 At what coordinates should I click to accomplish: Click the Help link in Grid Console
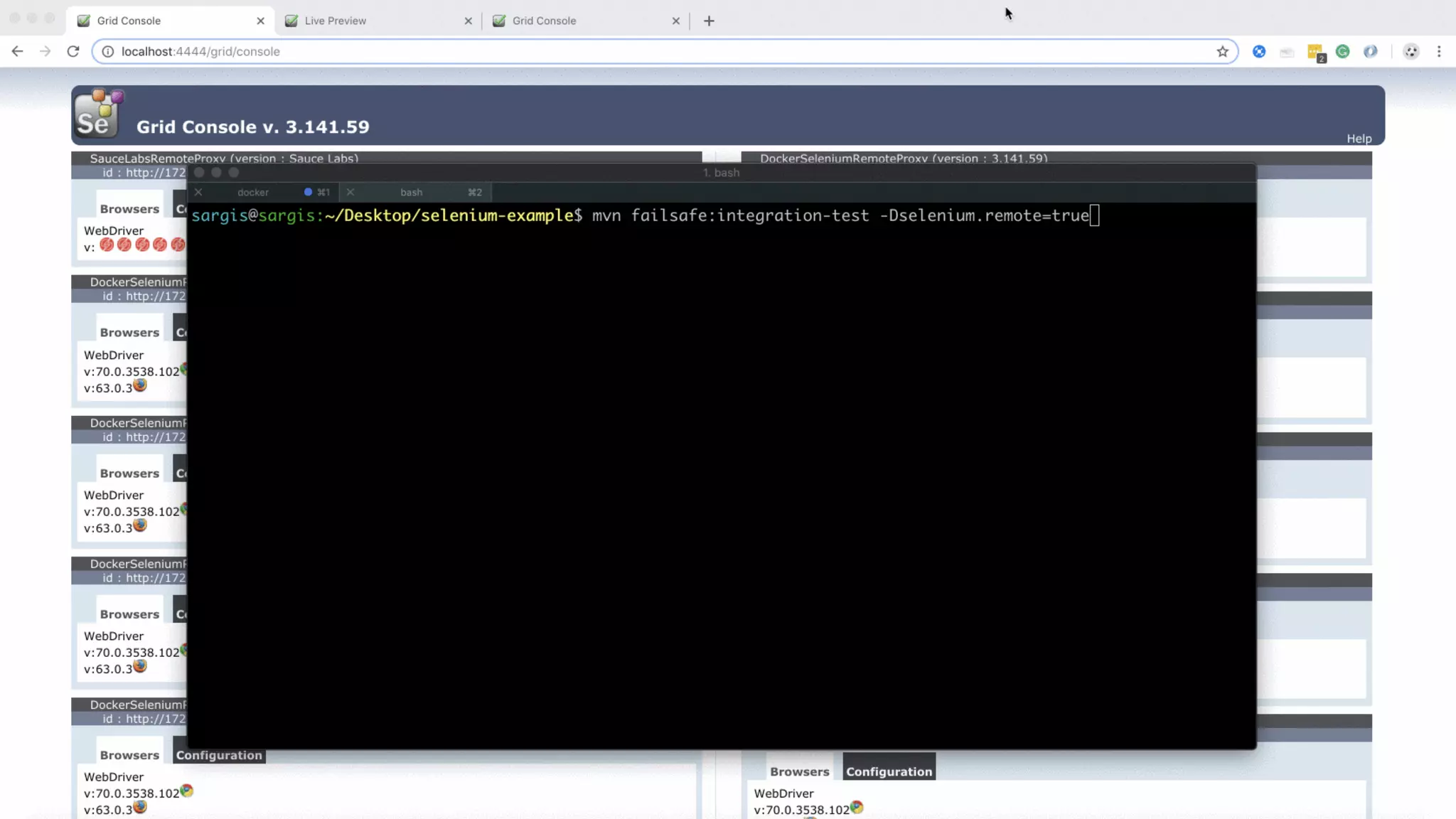click(x=1359, y=139)
